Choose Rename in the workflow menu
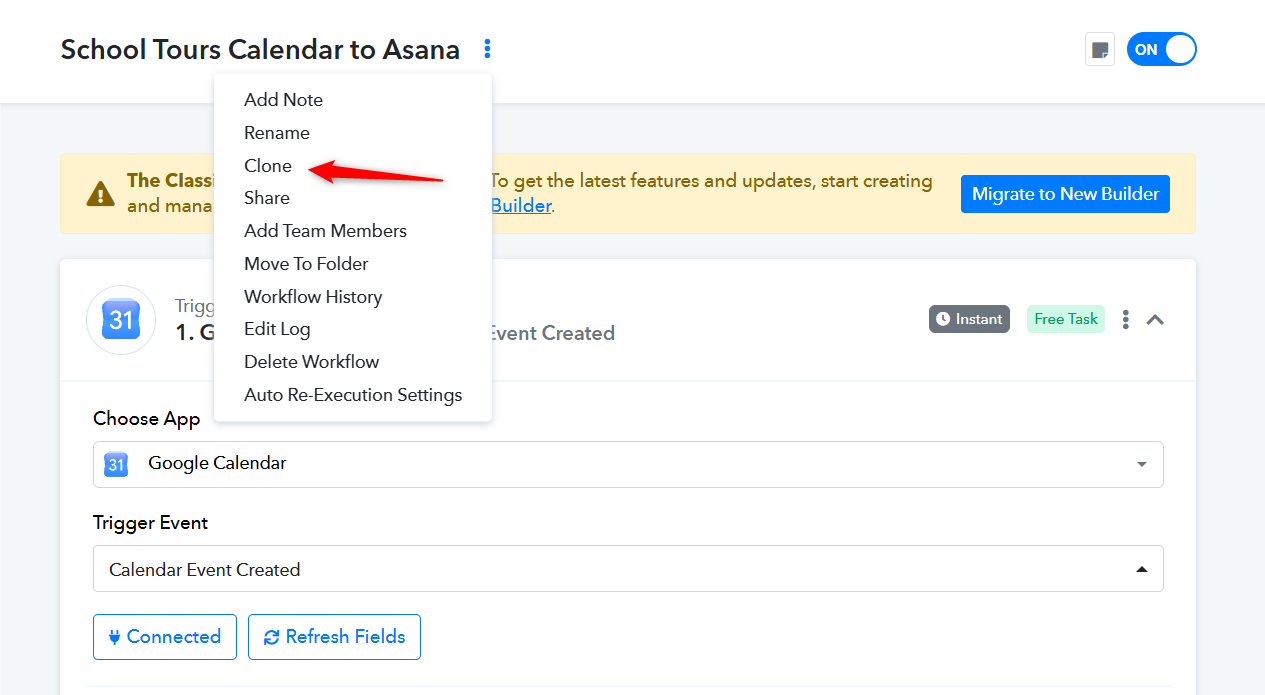Screen dimensions: 1265x695 [277, 133]
